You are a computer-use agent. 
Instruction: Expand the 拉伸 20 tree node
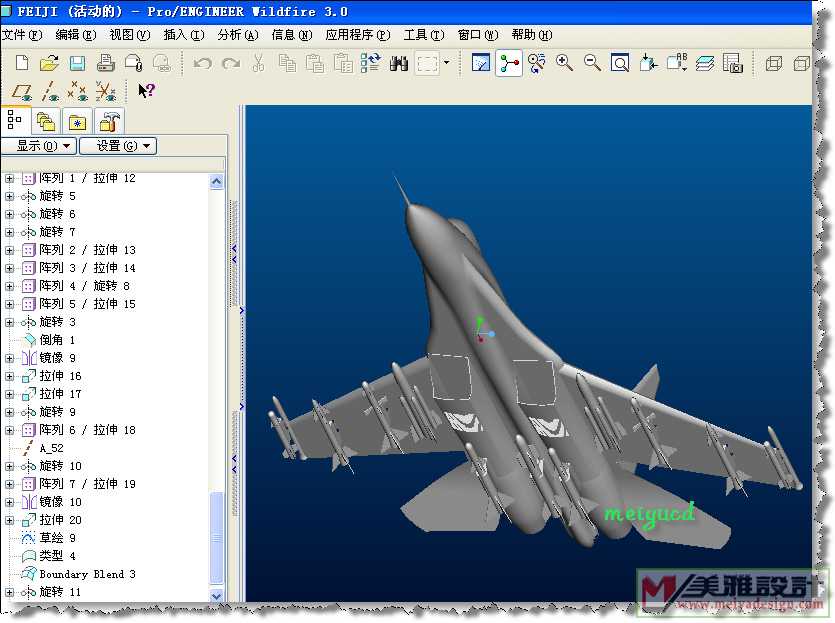tap(10, 520)
